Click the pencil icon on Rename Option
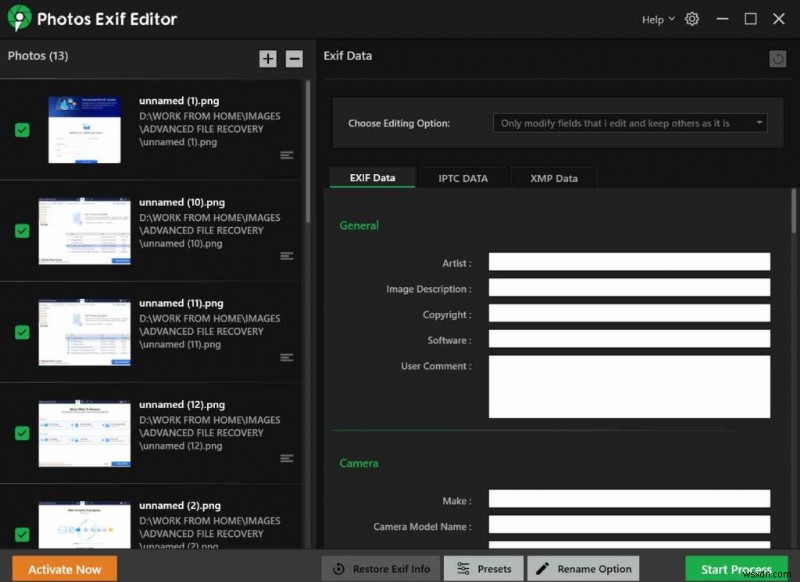The image size is (800, 582). [x=545, y=567]
